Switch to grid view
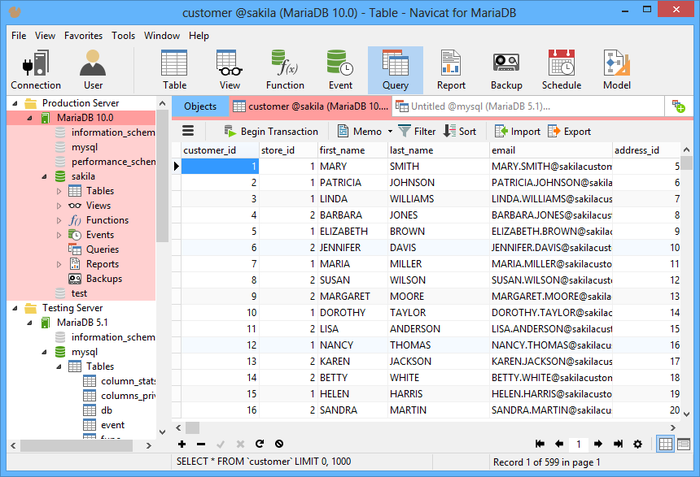Screen dimensions: 700x477 [665, 444]
